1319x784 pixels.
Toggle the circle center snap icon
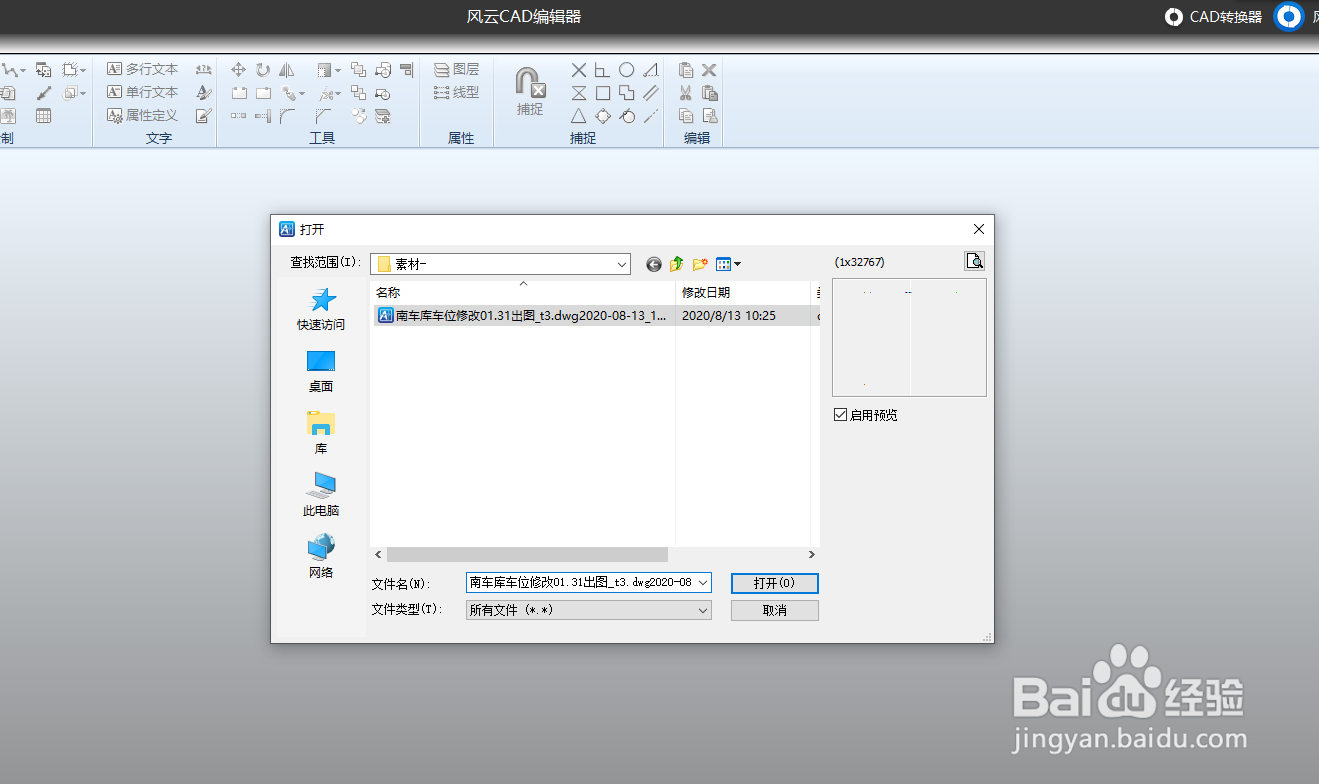[x=626, y=70]
